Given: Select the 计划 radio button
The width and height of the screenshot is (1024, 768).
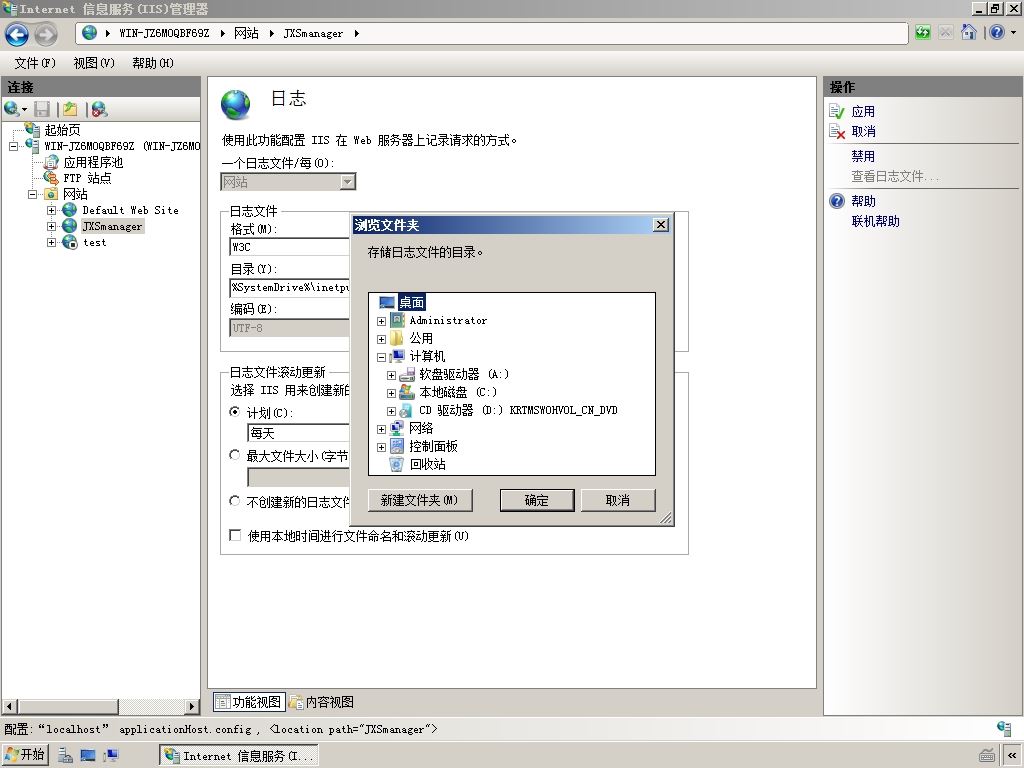Looking at the screenshot, I should [x=234, y=411].
